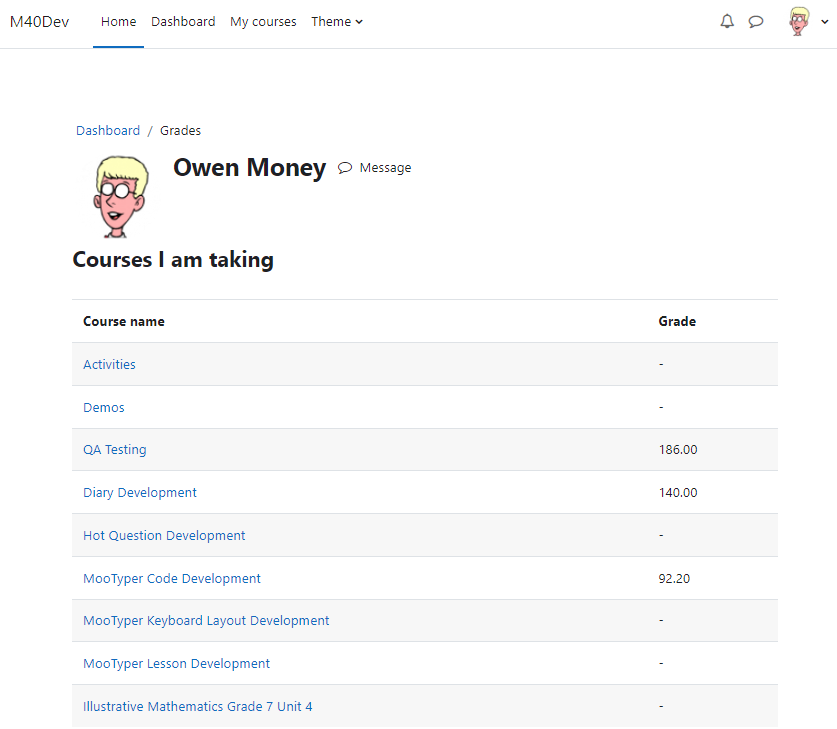Open My courses in the navbar
The width and height of the screenshot is (837, 729).
[263, 22]
